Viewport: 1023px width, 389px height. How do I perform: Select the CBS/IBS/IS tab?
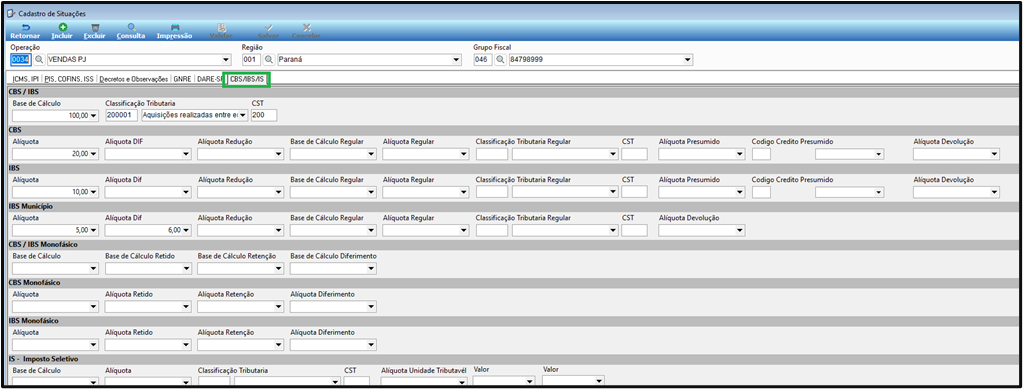(x=247, y=79)
